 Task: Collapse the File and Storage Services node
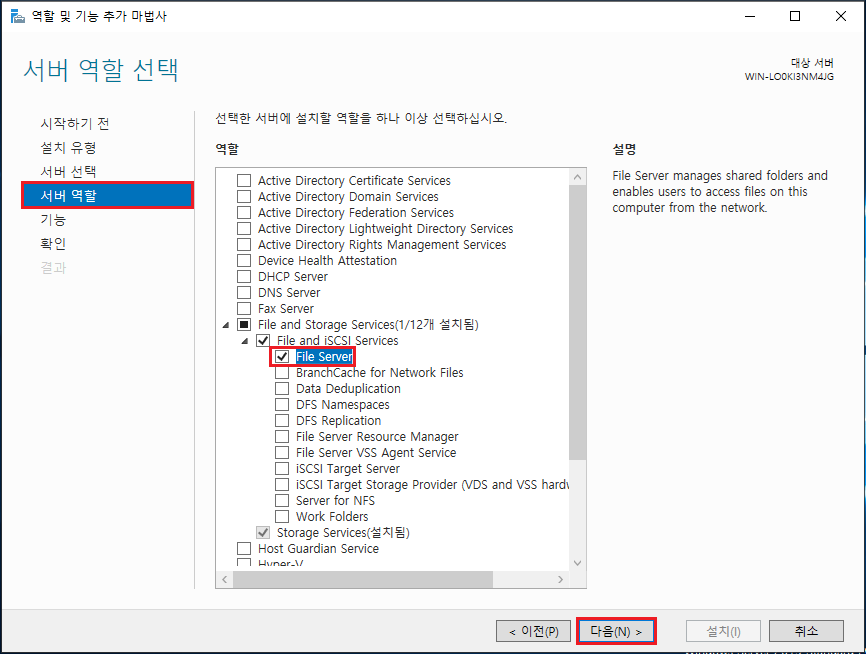coord(225,324)
